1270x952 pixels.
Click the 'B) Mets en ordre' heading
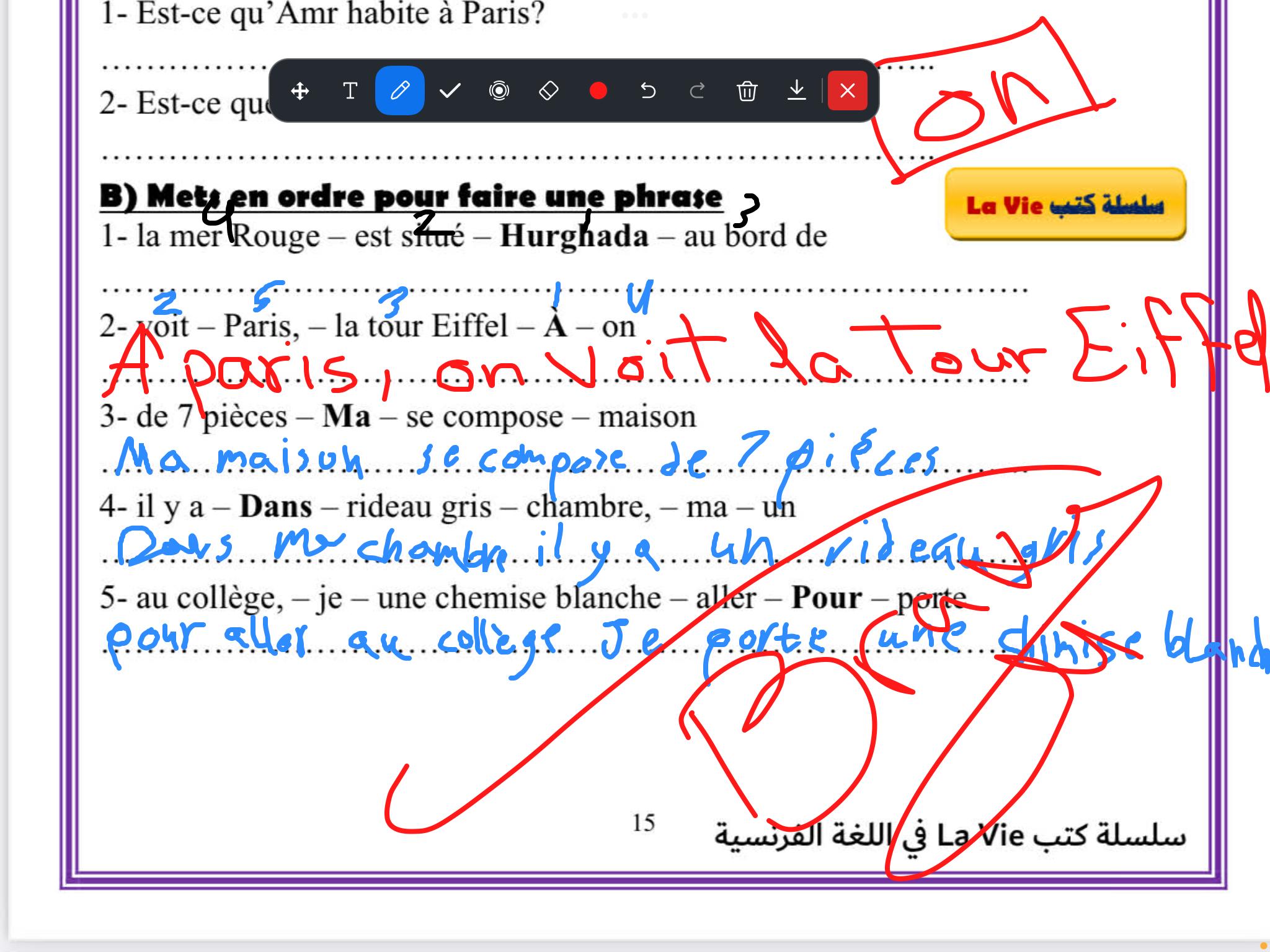tap(411, 197)
